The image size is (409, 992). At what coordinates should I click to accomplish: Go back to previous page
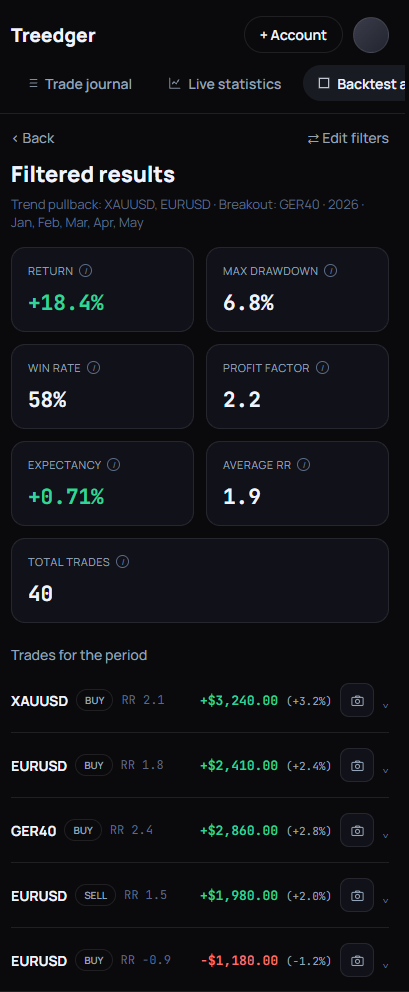pyautogui.click(x=33, y=138)
